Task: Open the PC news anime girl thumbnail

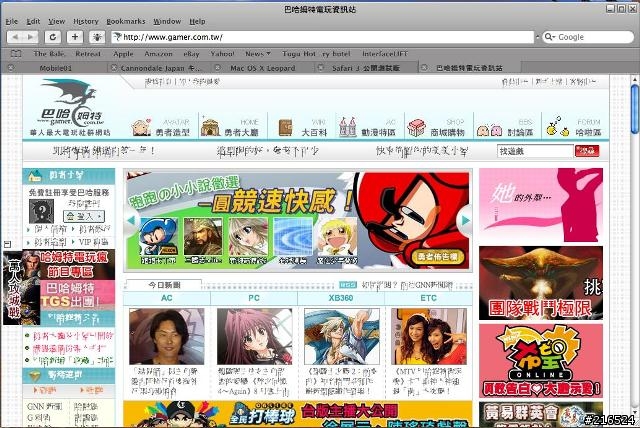Action: coord(255,337)
